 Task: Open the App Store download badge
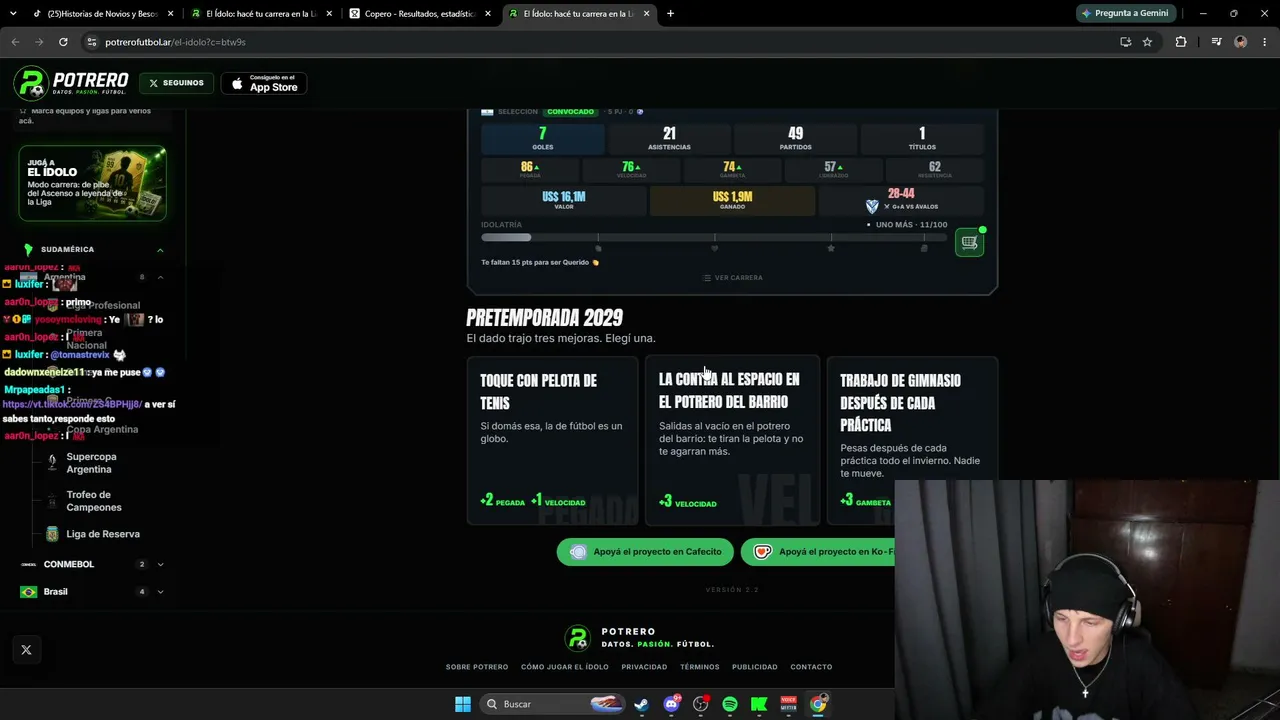pyautogui.click(x=264, y=83)
